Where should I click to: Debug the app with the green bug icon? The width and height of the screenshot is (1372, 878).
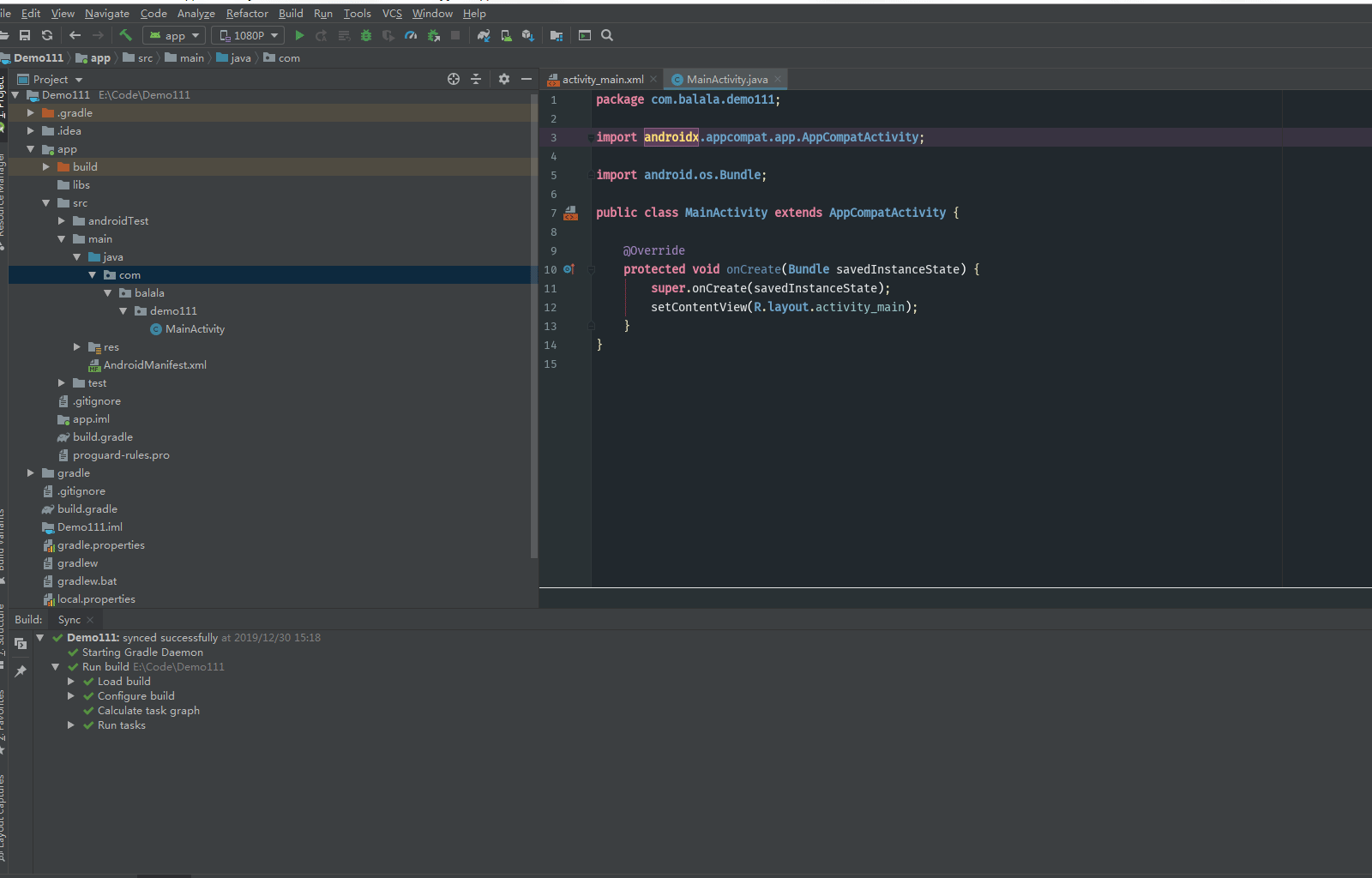click(x=366, y=35)
